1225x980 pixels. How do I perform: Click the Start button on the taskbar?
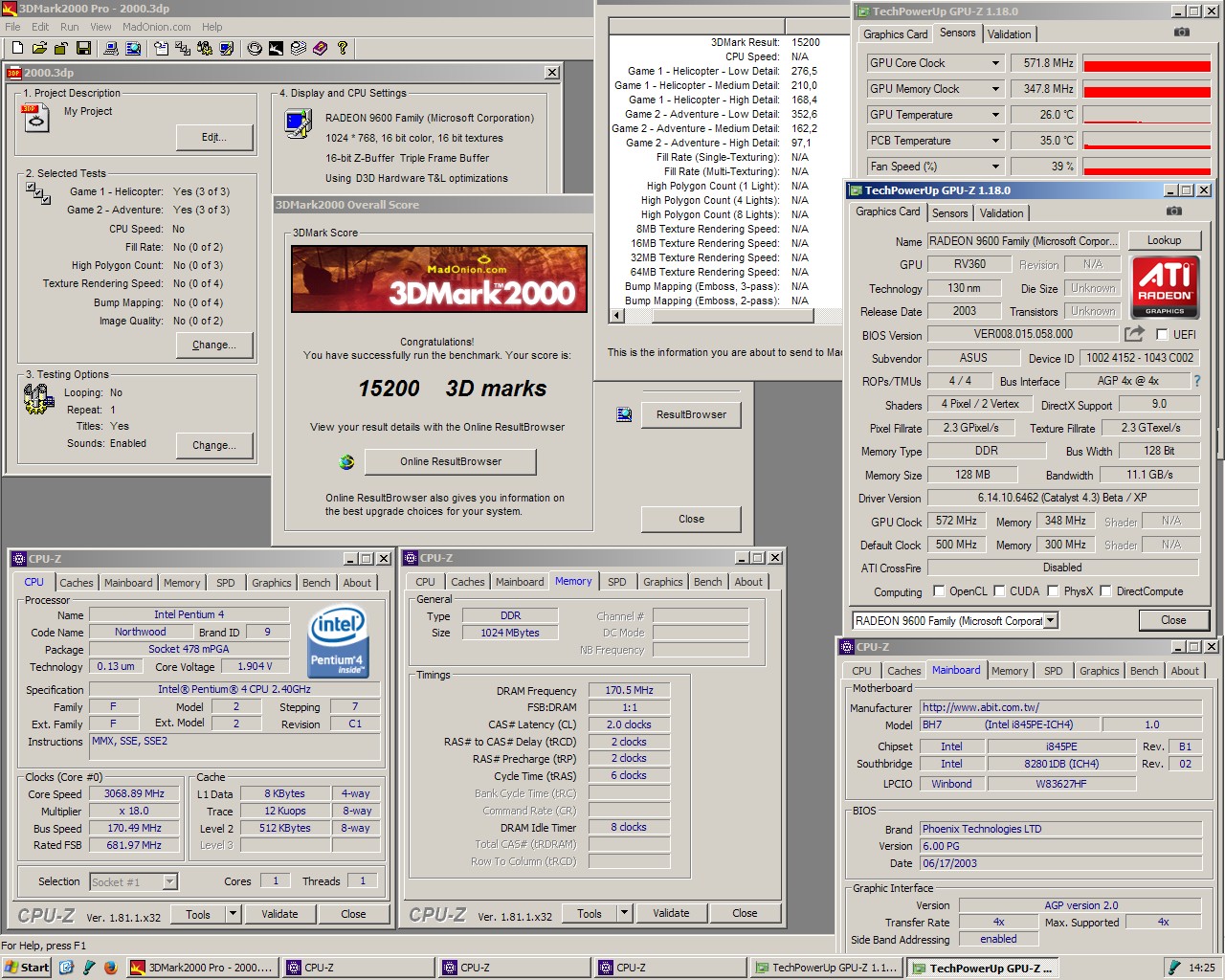point(27,968)
